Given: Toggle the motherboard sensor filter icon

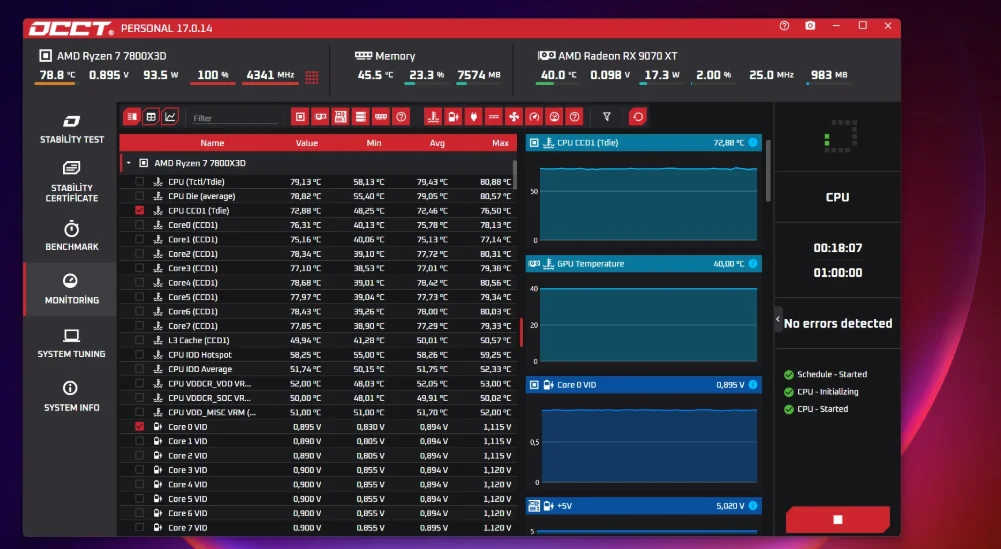Looking at the screenshot, I should click(x=340, y=117).
